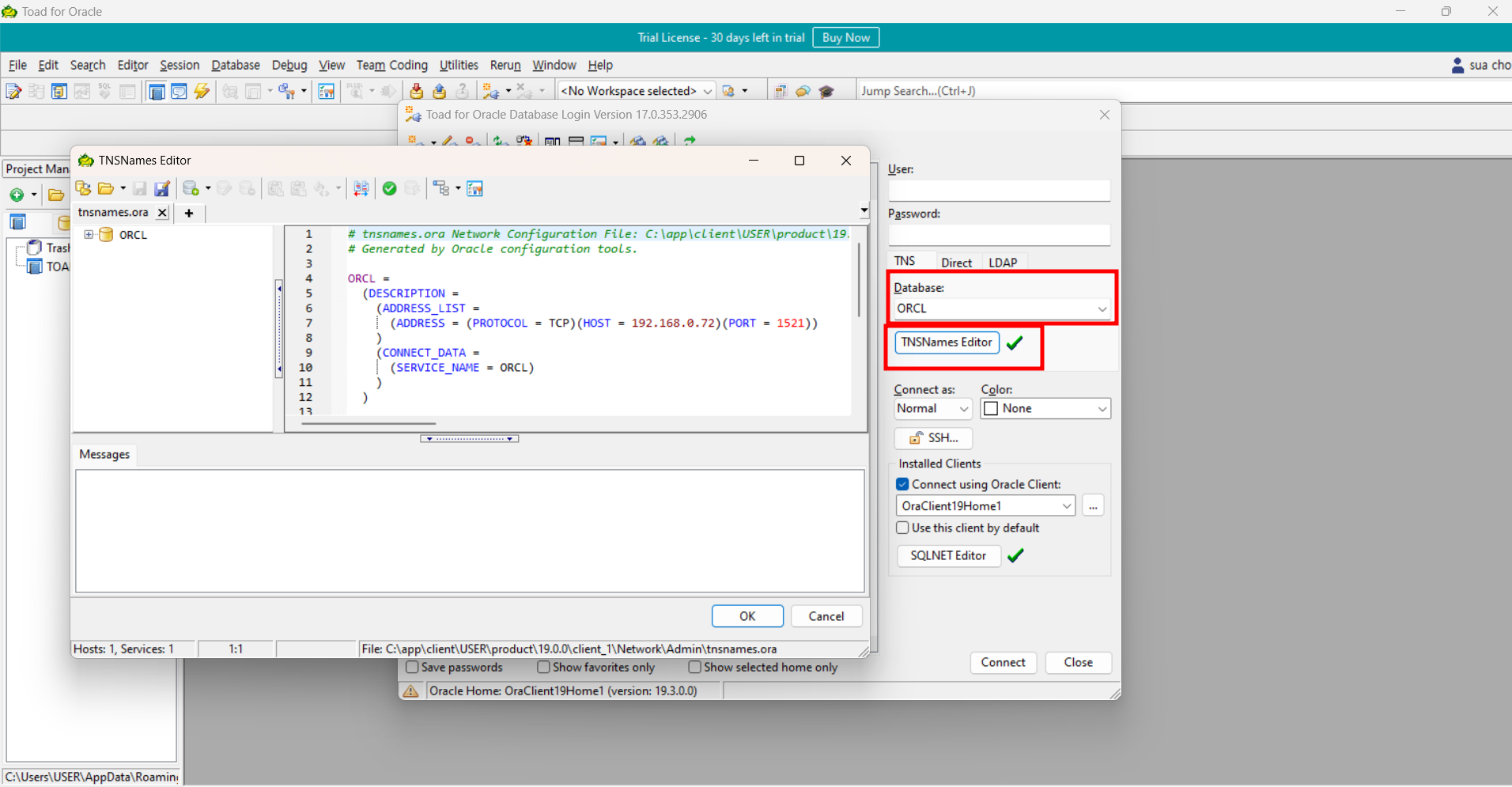Close the tnsnames.ora tab with X
This screenshot has width=1512, height=787.
162,213
